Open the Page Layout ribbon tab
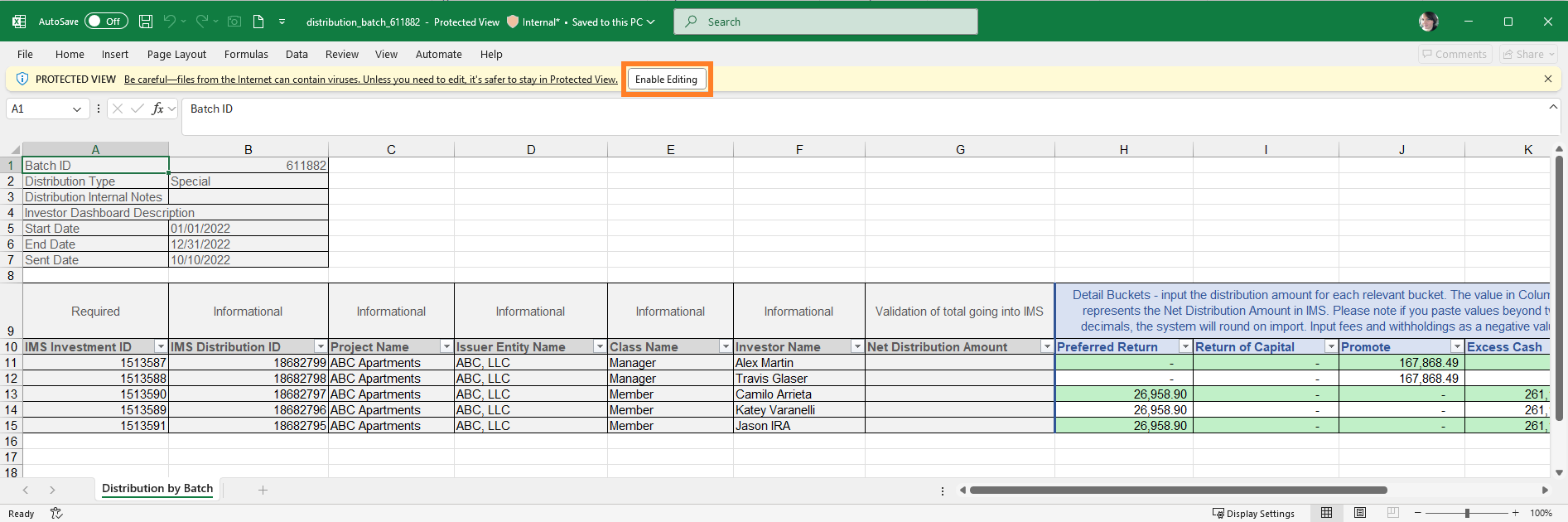The width and height of the screenshot is (1568, 522). 176,54
